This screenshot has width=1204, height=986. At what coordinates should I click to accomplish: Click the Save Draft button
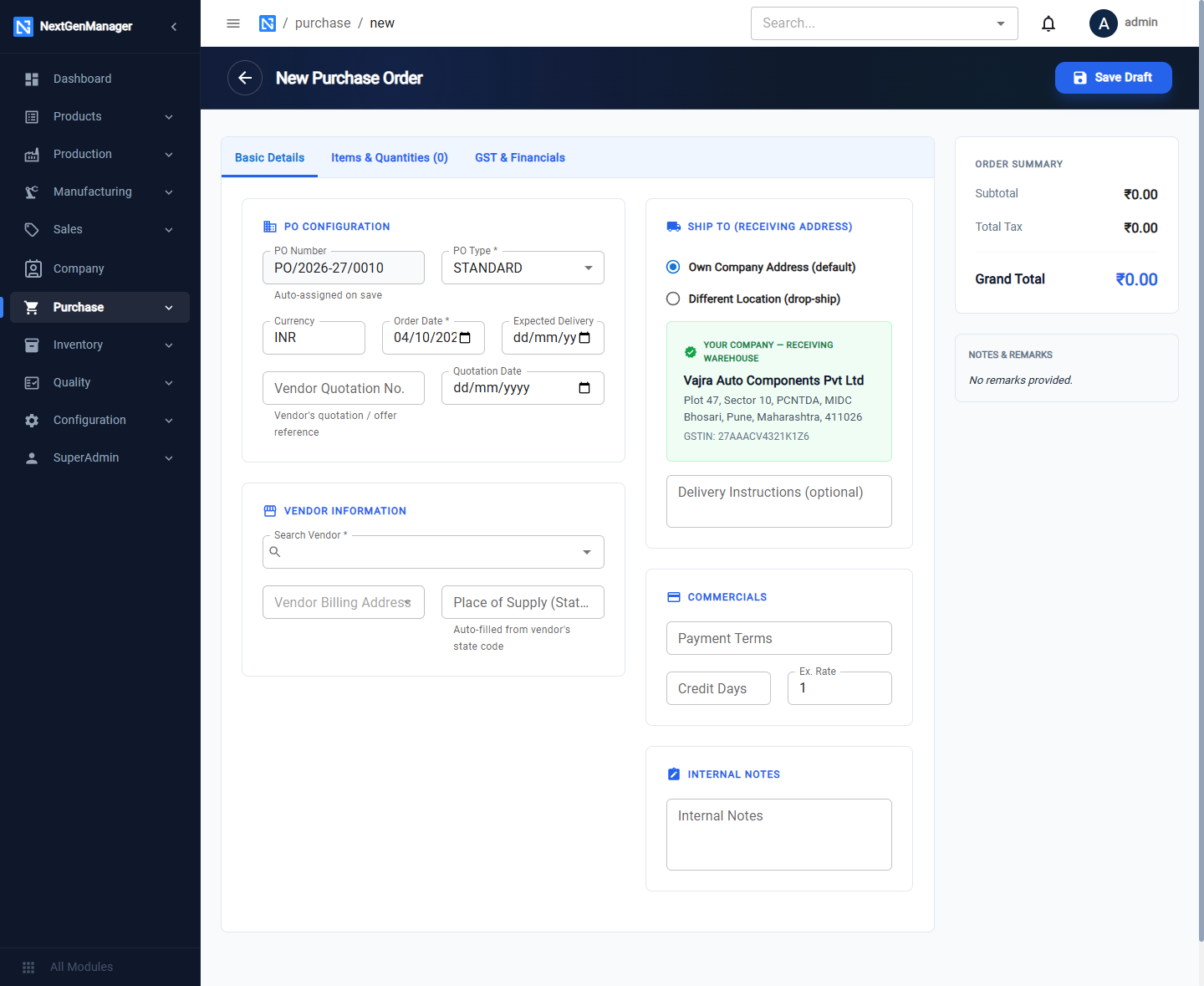coord(1114,78)
